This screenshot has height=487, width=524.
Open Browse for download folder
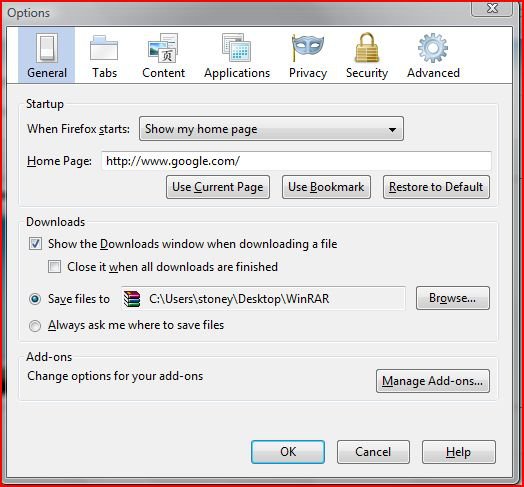452,298
